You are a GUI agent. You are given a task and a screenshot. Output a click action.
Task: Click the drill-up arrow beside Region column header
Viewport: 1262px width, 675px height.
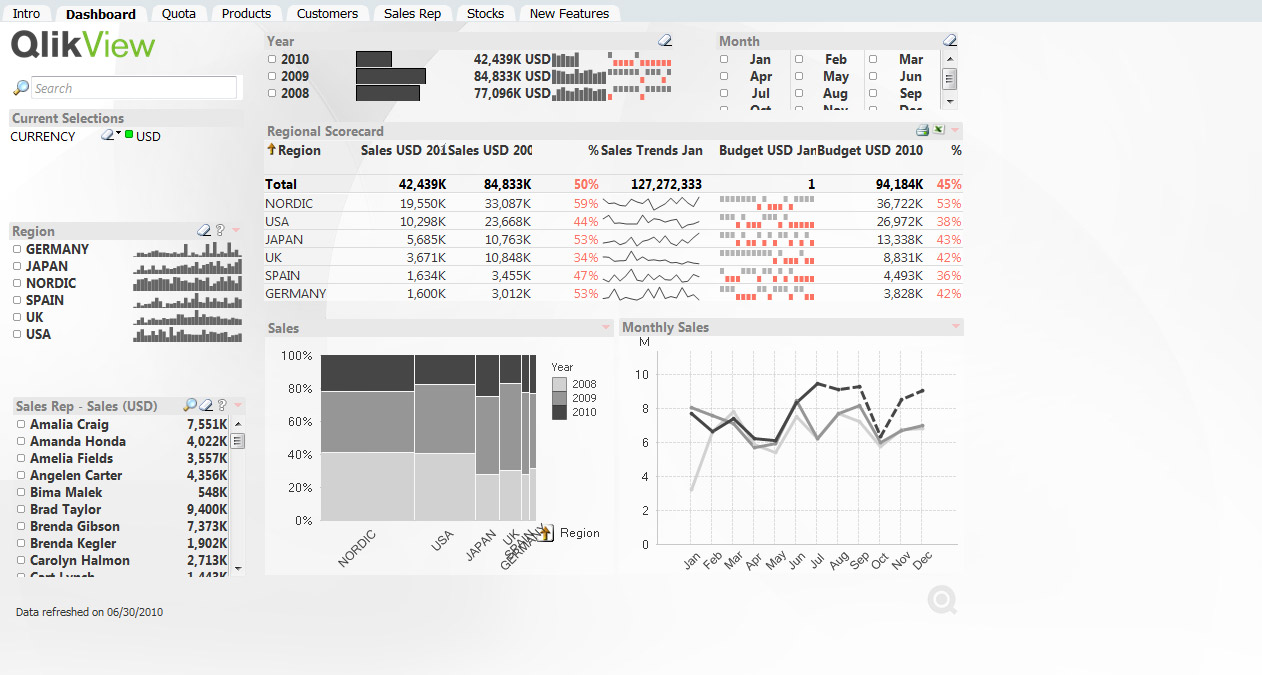pos(271,149)
